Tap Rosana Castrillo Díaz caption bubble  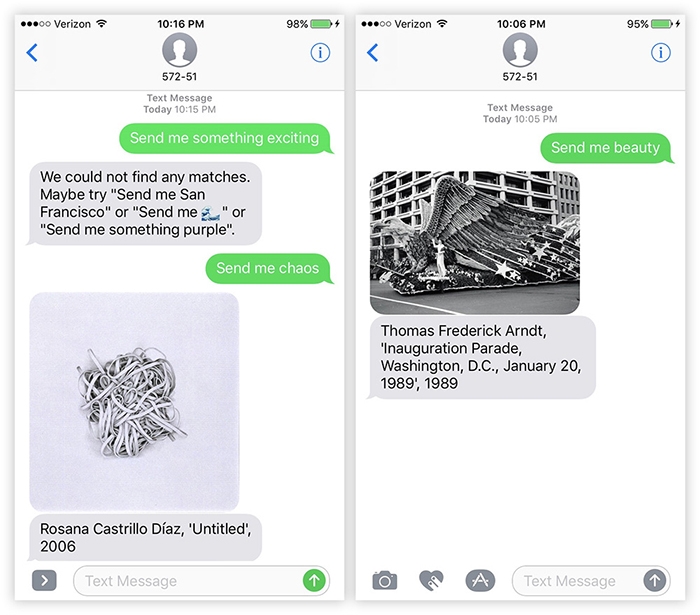[x=145, y=537]
